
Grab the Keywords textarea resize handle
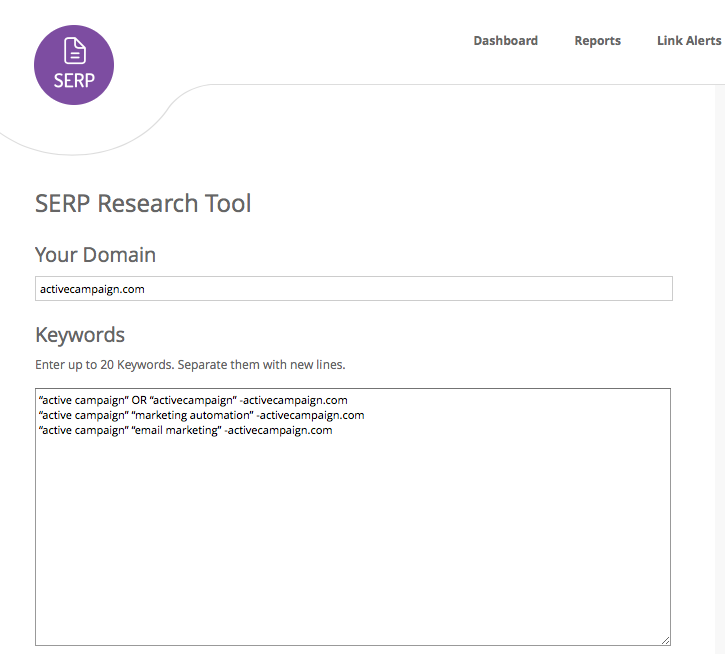pyautogui.click(x=665, y=640)
